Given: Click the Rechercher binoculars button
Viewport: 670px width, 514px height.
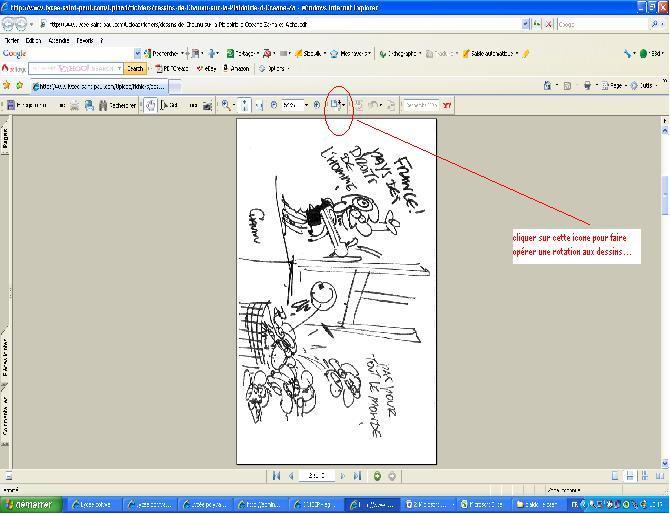Looking at the screenshot, I should click(118, 105).
